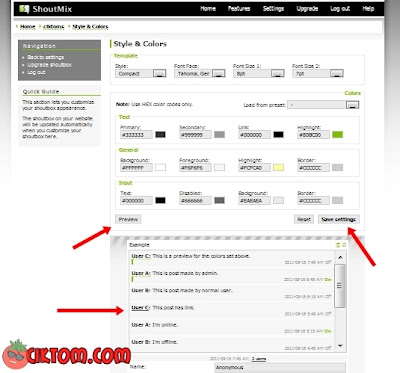
Task: Click the Reset button
Action: pyautogui.click(x=304, y=219)
